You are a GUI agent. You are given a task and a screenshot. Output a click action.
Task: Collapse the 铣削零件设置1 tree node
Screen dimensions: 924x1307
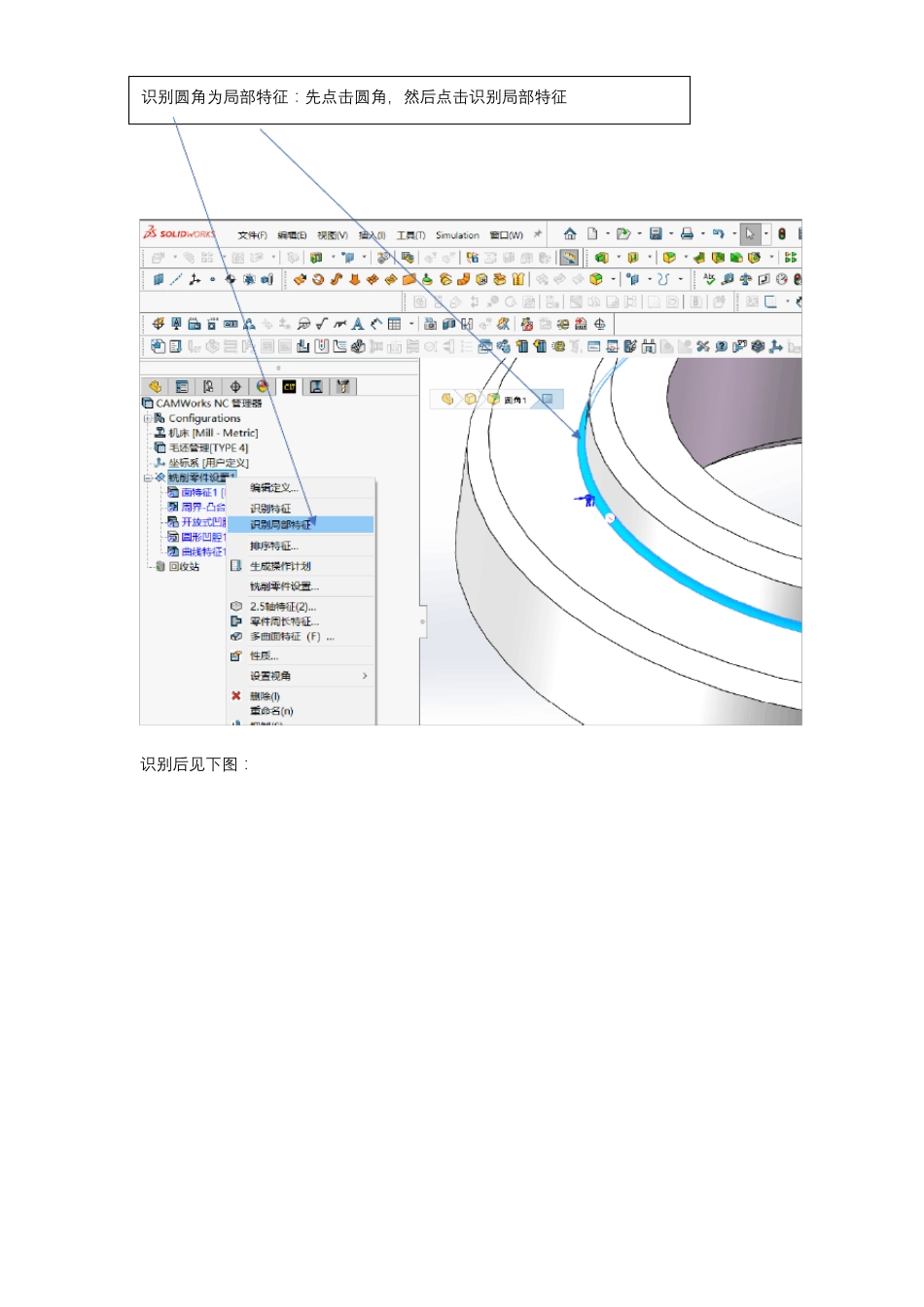pyautogui.click(x=148, y=477)
